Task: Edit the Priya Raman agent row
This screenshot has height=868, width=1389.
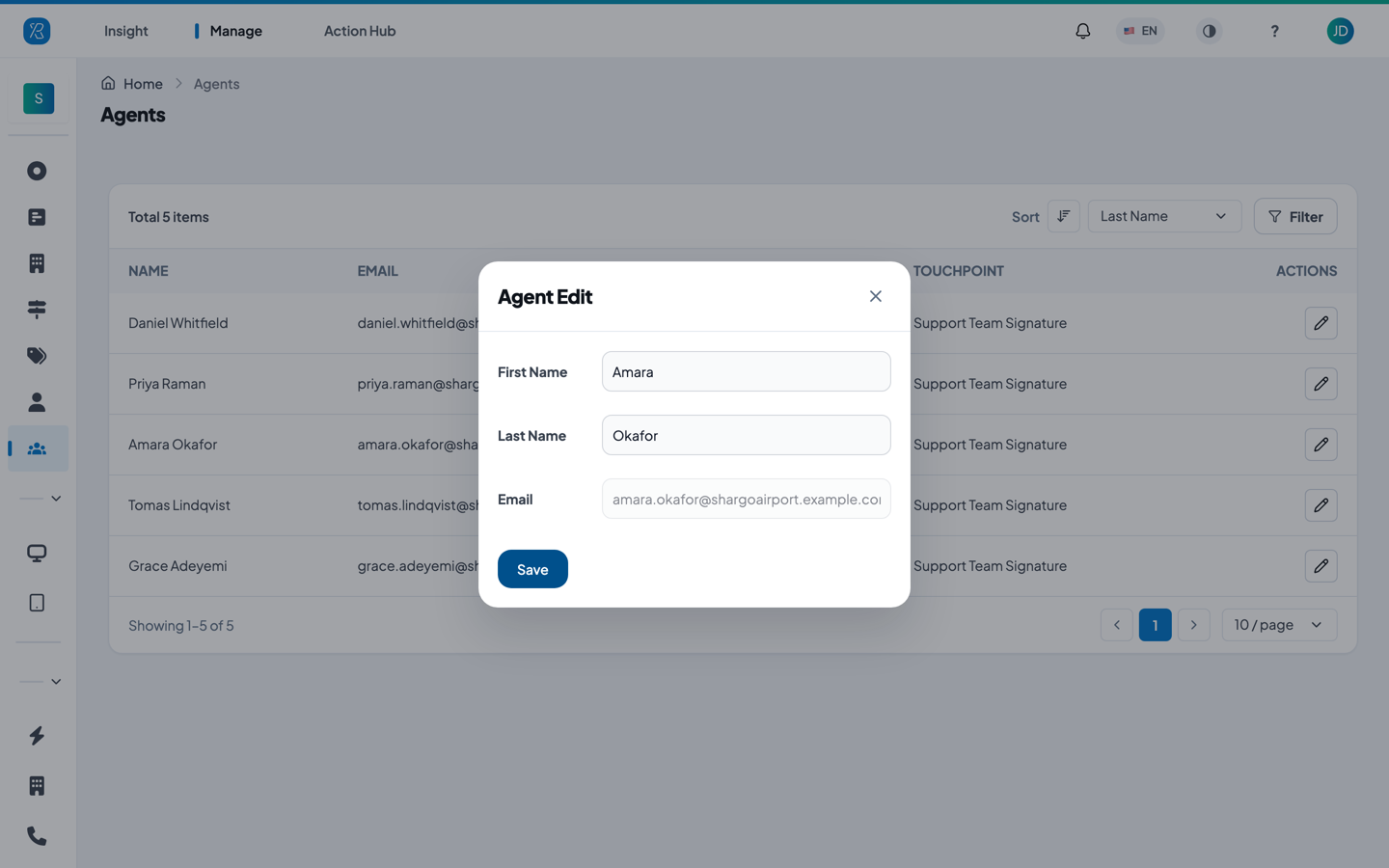Action: [1321, 384]
